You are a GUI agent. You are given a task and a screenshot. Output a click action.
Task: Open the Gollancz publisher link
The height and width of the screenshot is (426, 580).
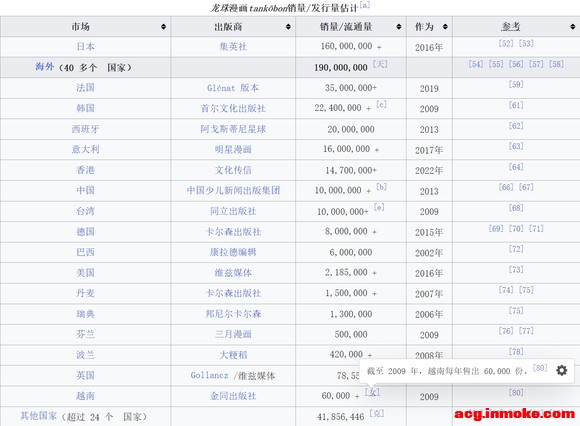(x=209, y=375)
